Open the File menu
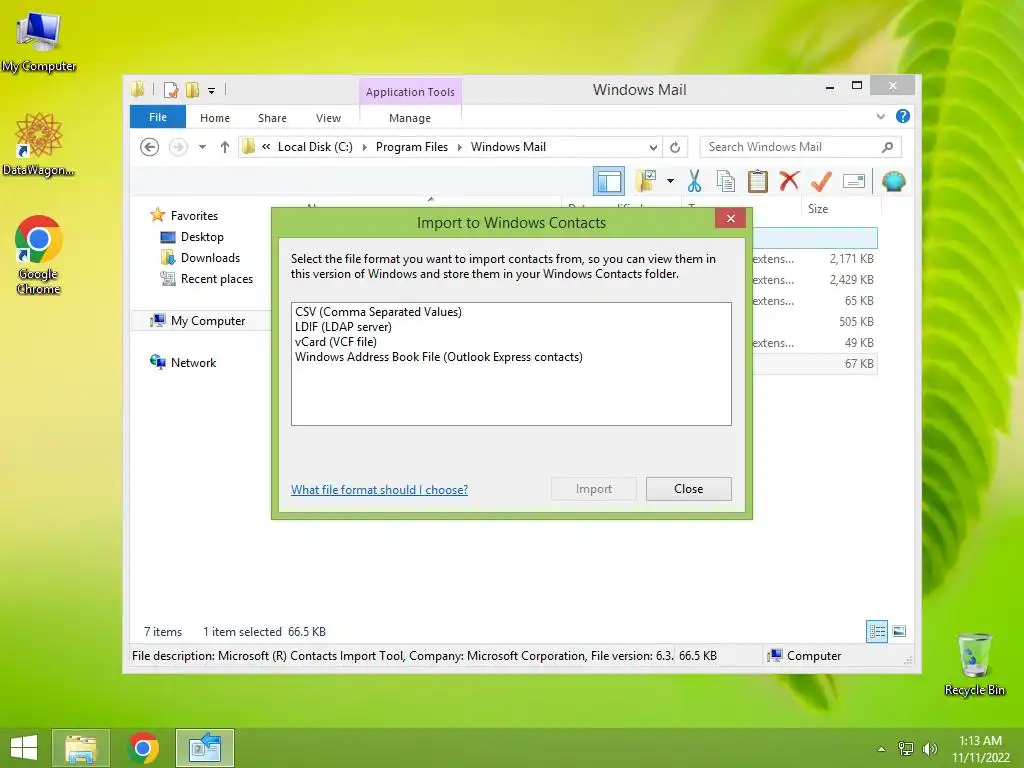 click(x=157, y=117)
